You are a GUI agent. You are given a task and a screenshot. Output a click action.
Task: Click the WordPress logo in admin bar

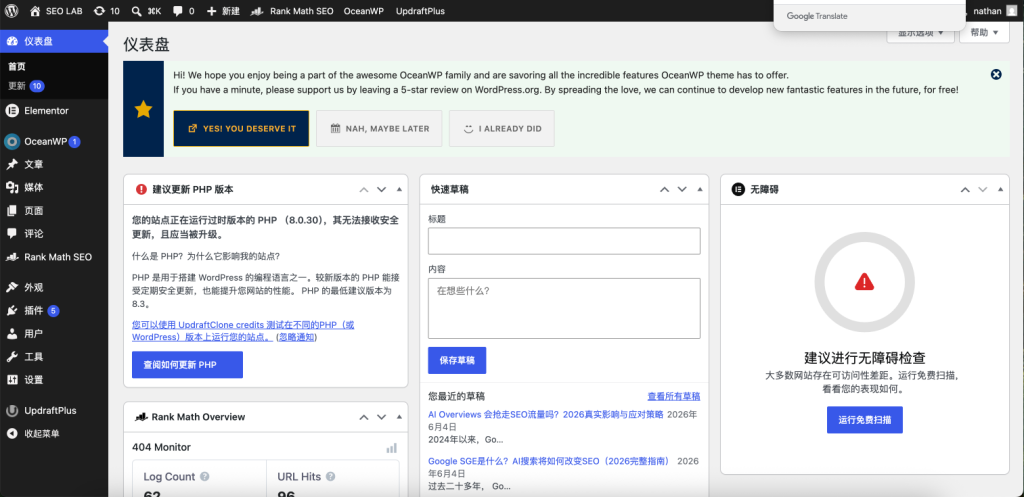pos(13,11)
